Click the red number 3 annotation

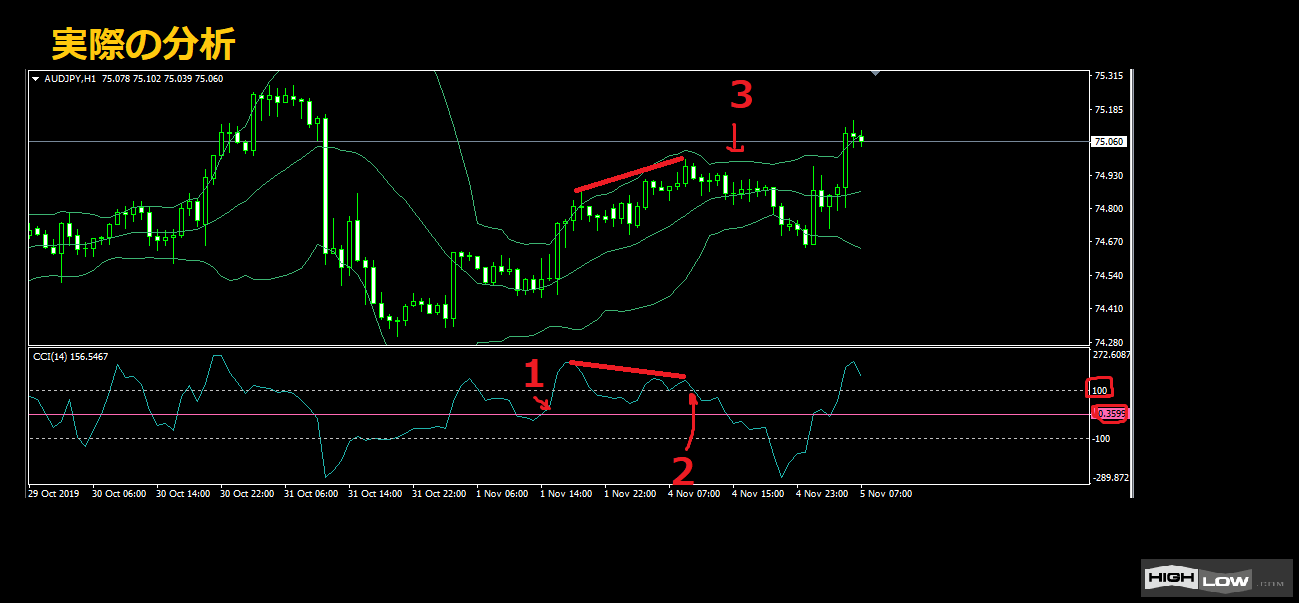coord(740,96)
